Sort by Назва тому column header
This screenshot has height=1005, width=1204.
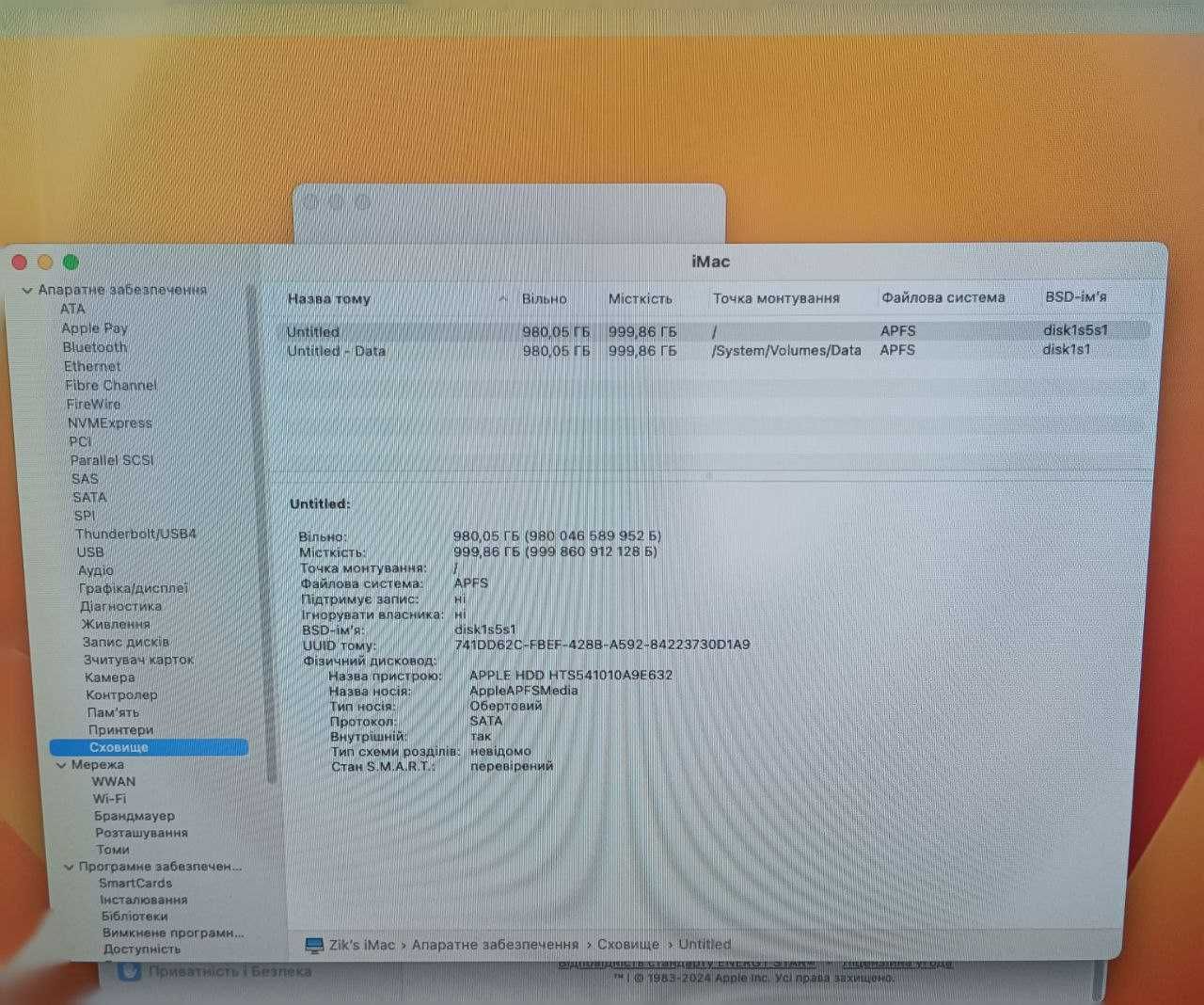329,299
